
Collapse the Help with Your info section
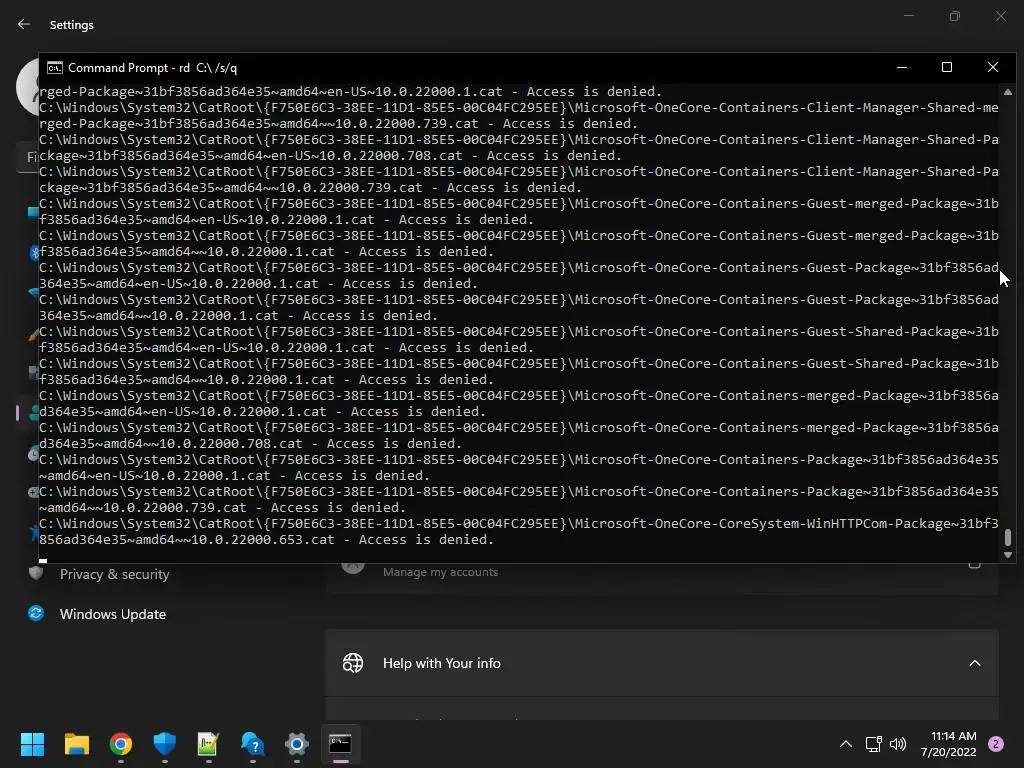coord(974,663)
